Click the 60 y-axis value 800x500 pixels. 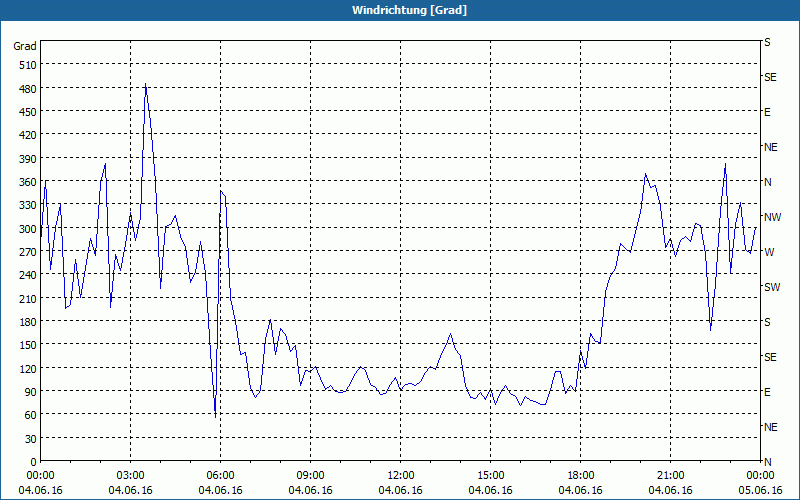(x=31, y=415)
